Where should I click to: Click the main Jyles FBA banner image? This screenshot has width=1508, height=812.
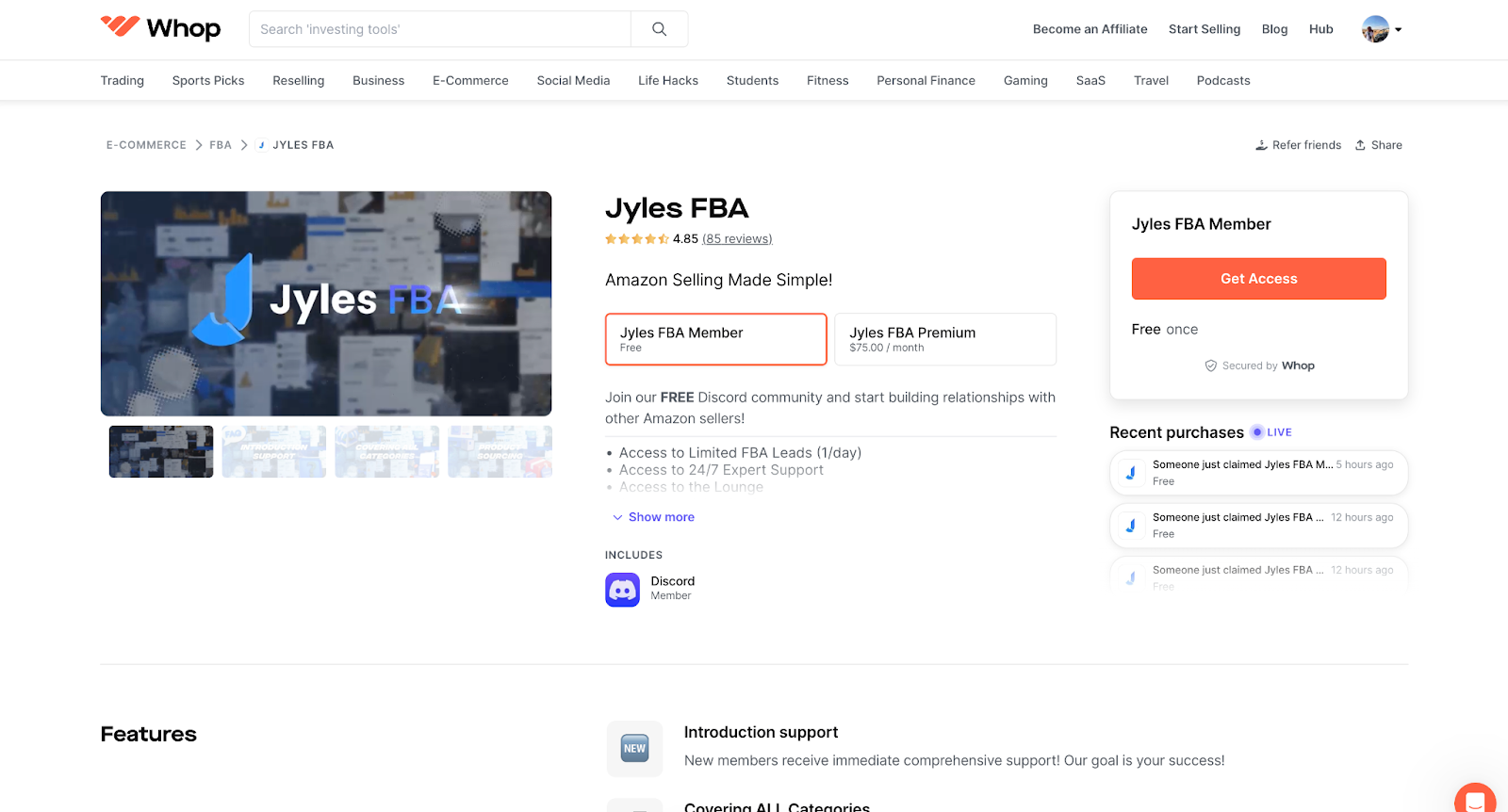click(326, 303)
